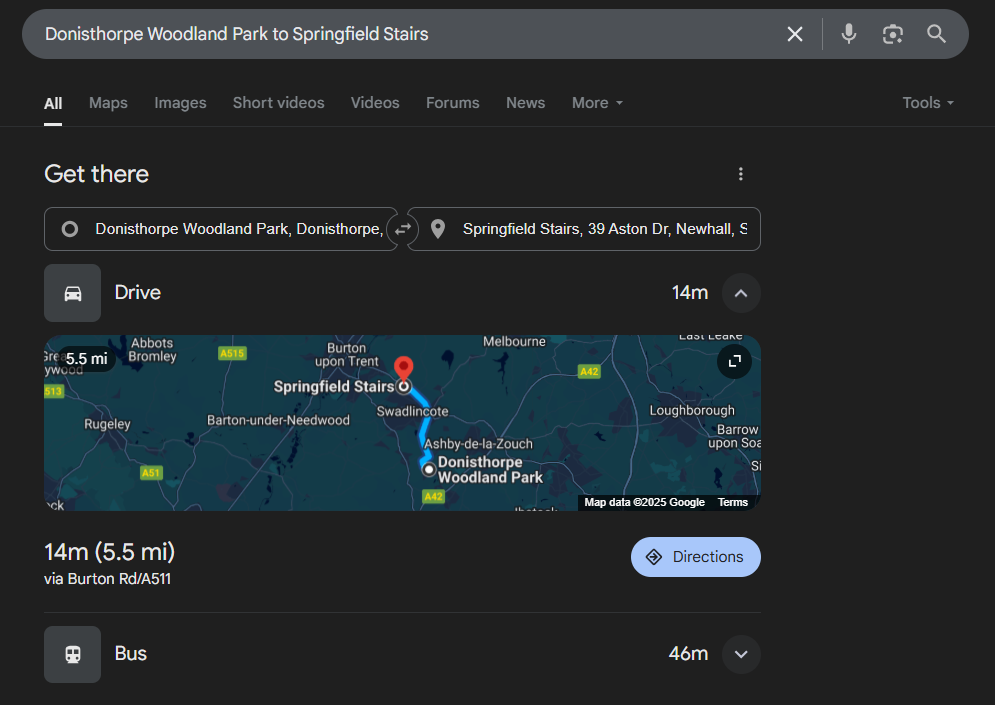This screenshot has height=705, width=995.
Task: Click the magnifying glass search icon
Action: tap(936, 34)
